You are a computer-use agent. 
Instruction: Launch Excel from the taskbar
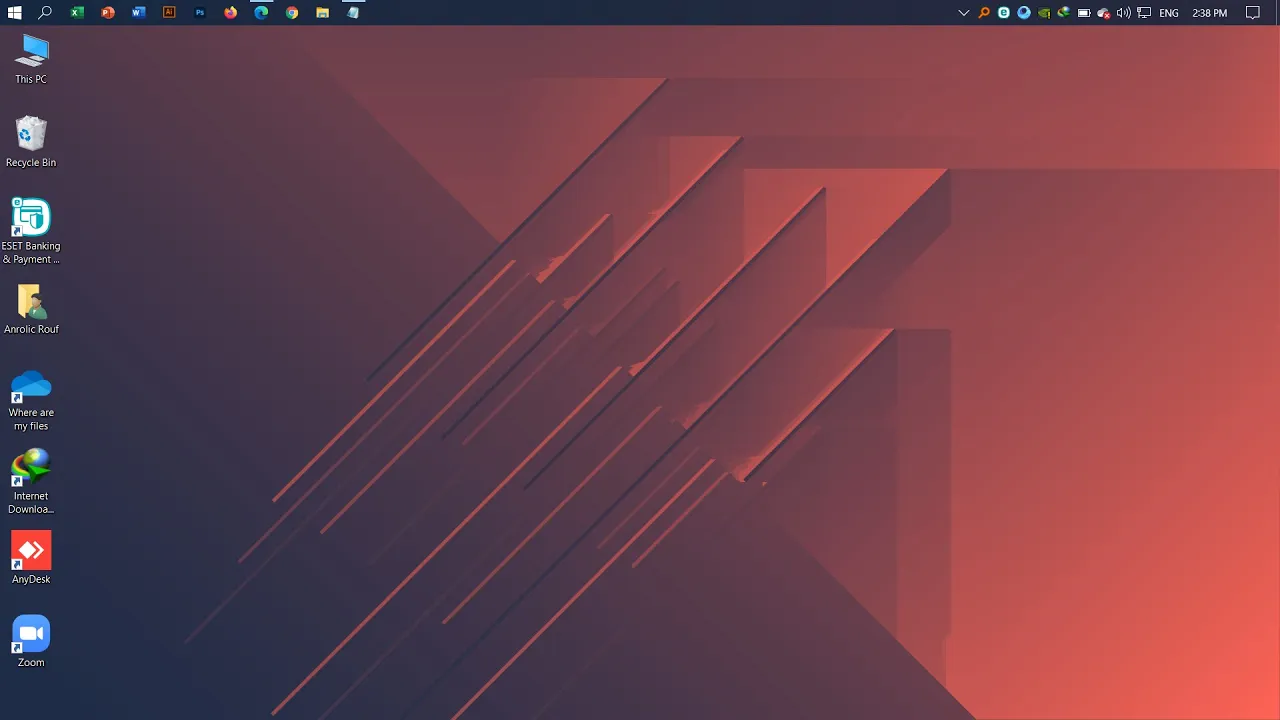77,13
